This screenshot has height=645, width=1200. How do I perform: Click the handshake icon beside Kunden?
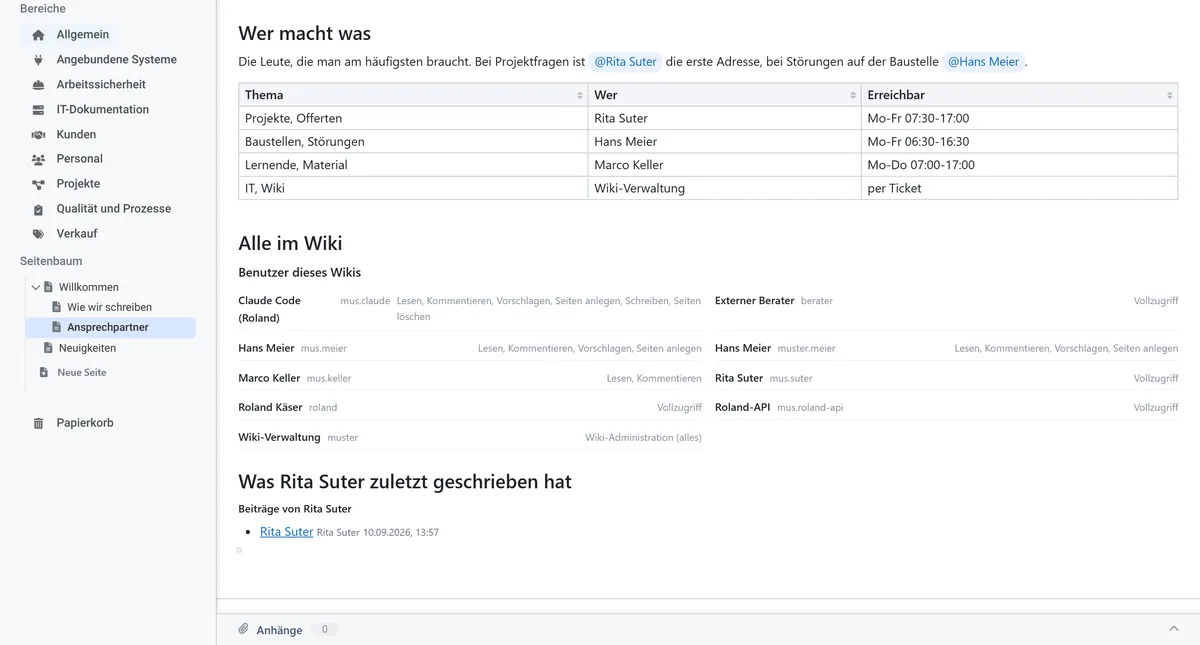(x=38, y=134)
